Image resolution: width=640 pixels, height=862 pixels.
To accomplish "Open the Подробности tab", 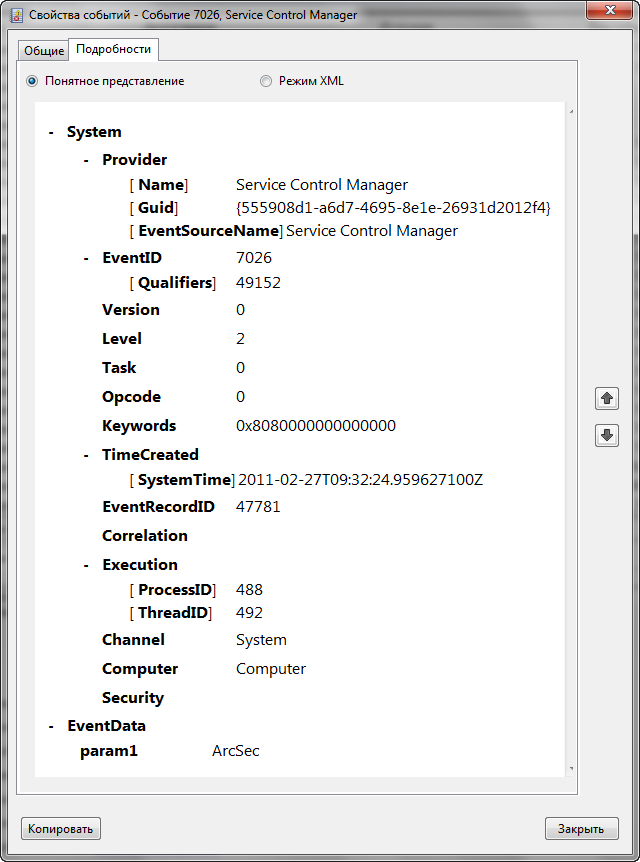I will click(113, 49).
